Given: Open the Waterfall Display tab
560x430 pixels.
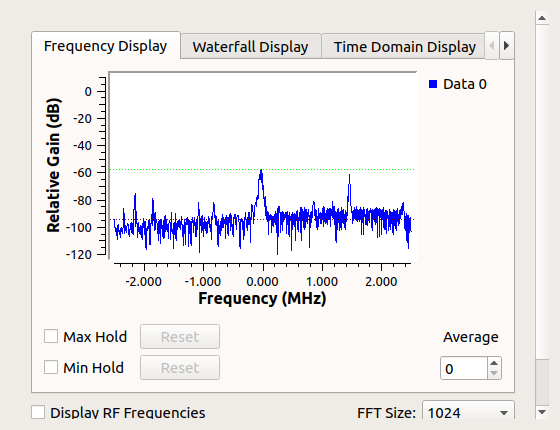Looking at the screenshot, I should click(x=250, y=46).
